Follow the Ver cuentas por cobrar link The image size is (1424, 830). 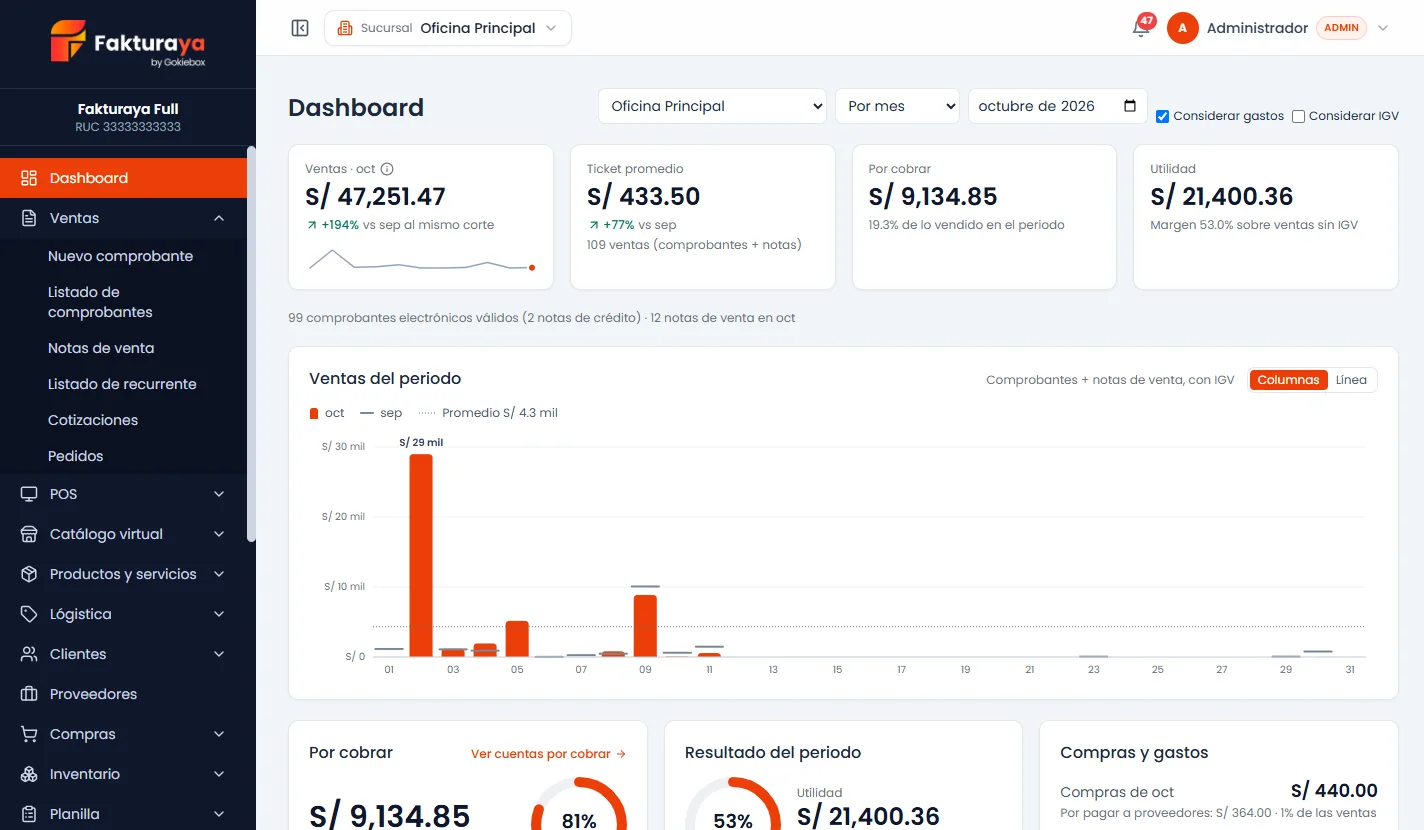coord(548,754)
